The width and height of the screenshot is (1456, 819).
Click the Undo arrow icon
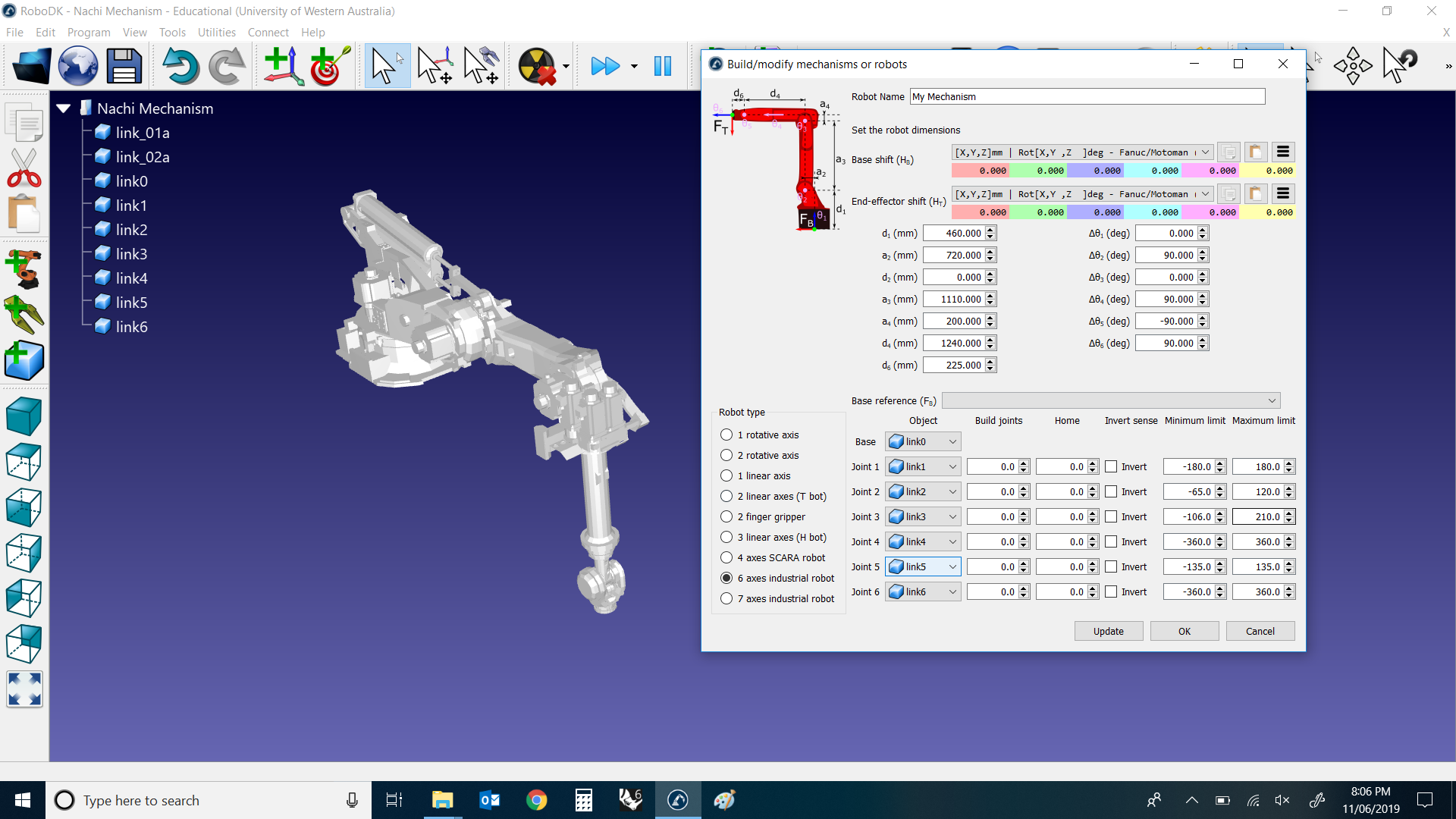coord(180,66)
